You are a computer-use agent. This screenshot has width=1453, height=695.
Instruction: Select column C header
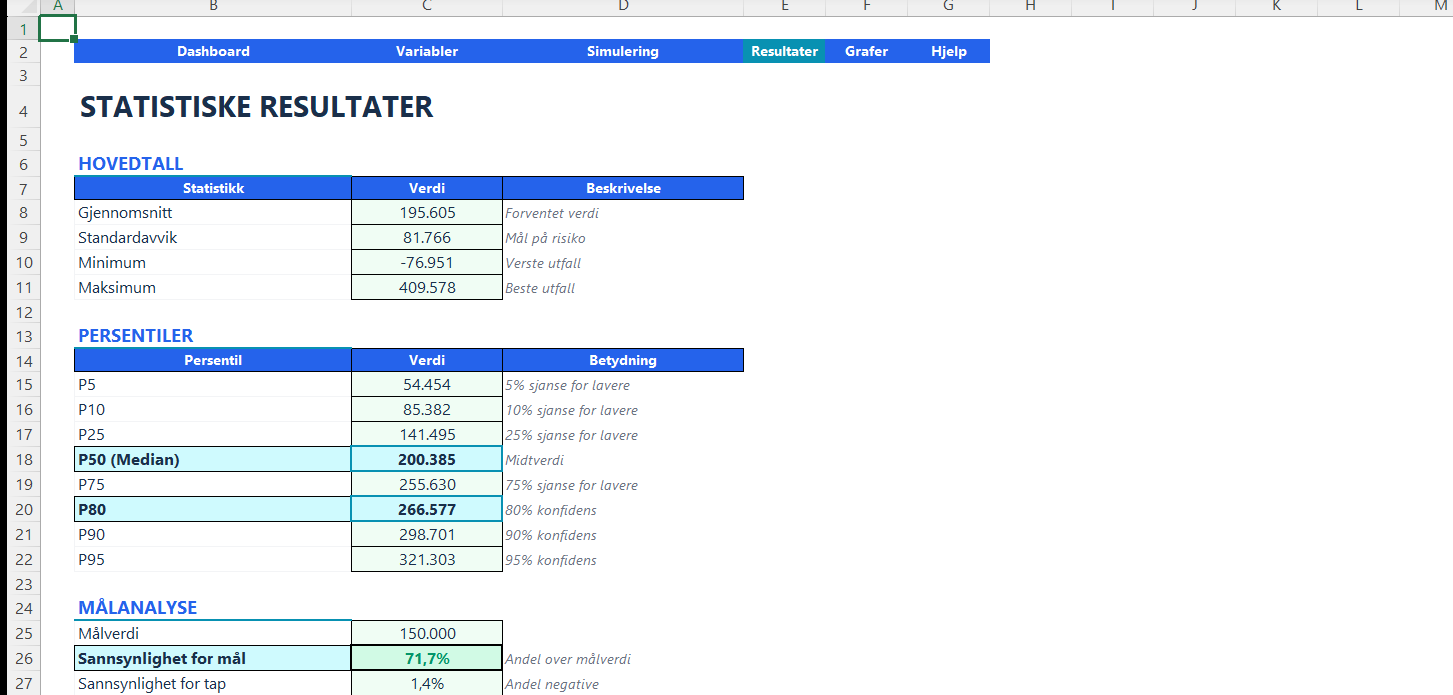coord(427,8)
